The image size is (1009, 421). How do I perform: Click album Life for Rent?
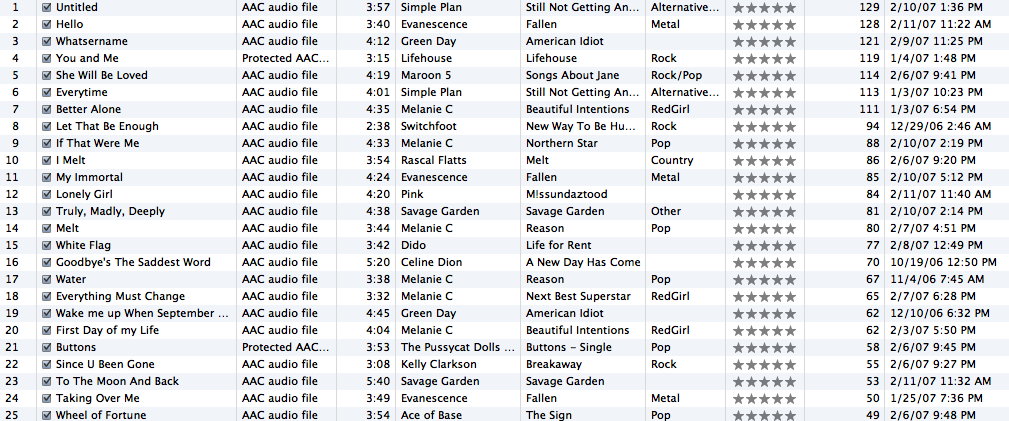(x=559, y=245)
